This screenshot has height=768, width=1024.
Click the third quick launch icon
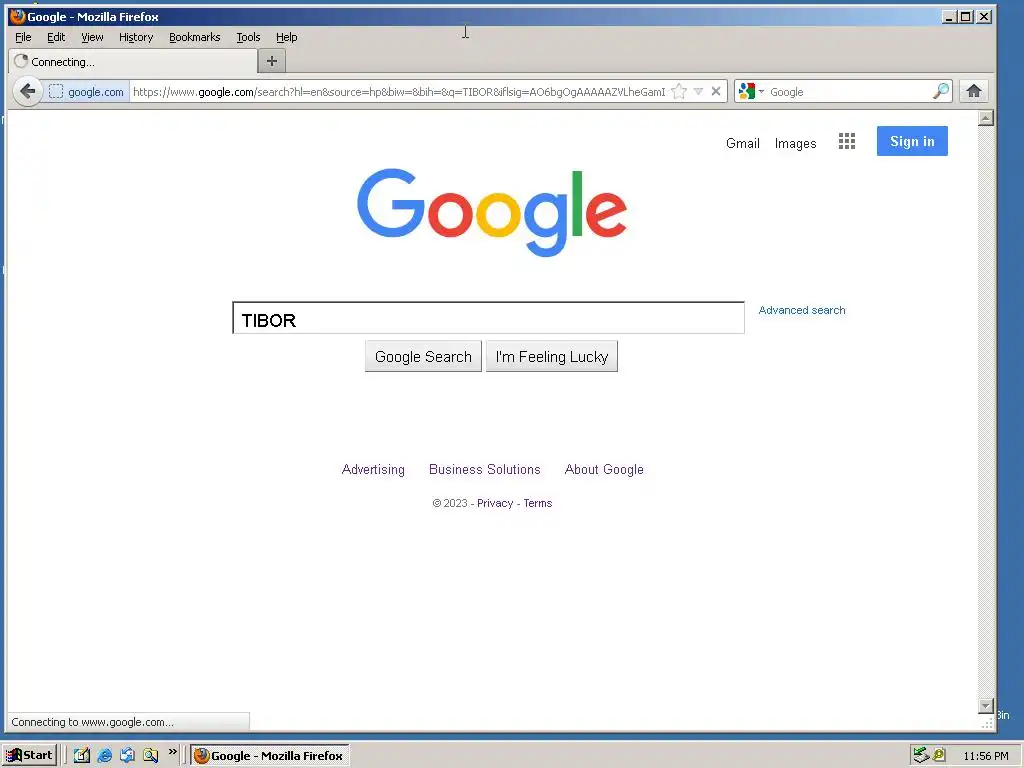tap(127, 756)
